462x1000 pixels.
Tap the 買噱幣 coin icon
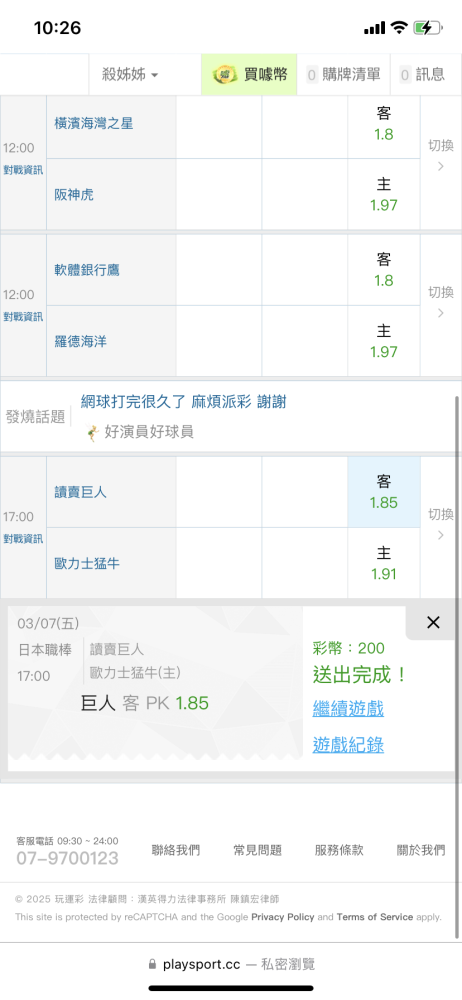tap(225, 75)
